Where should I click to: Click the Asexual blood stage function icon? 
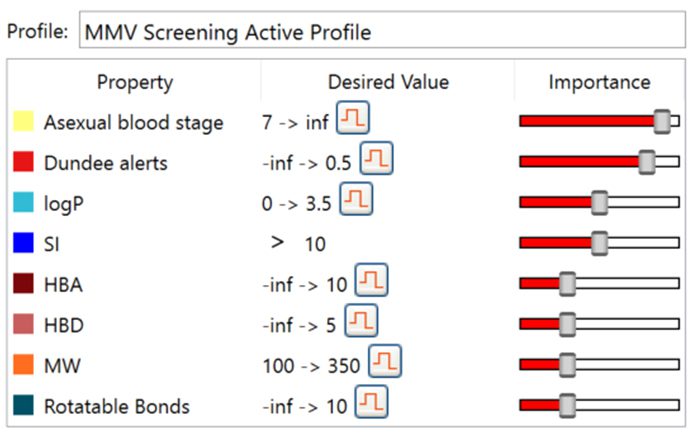click(x=353, y=121)
